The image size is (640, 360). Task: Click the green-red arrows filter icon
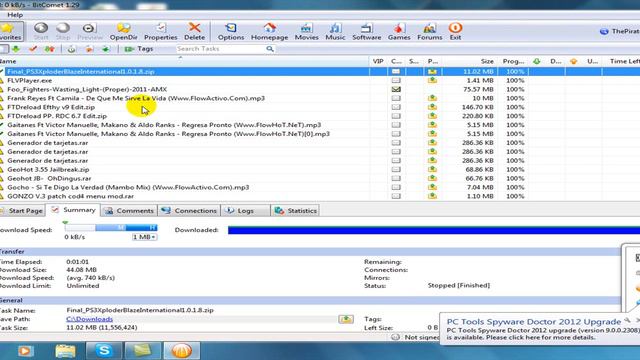[49, 49]
